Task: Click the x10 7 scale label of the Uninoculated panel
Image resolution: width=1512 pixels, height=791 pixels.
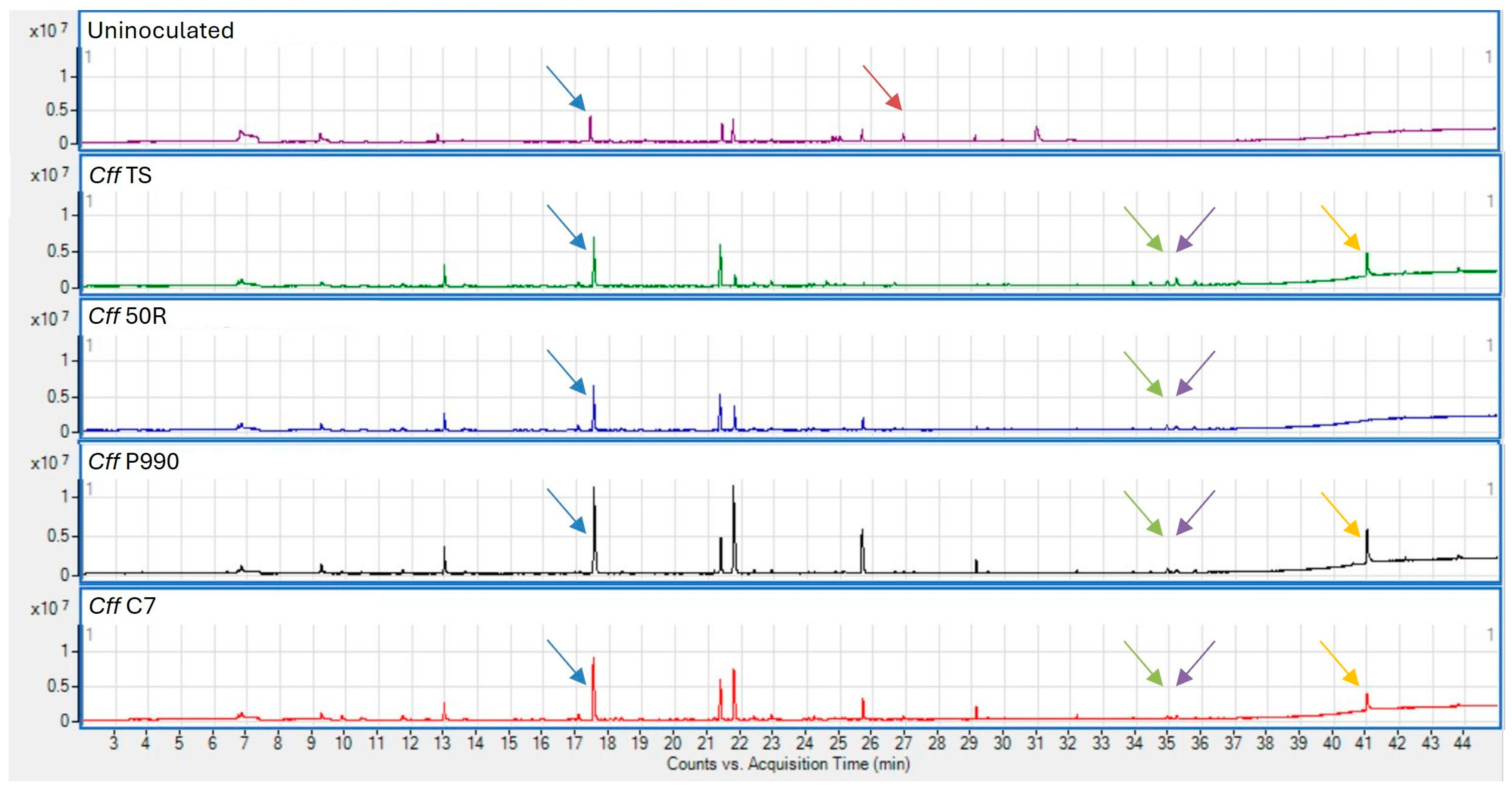Action: pos(48,31)
